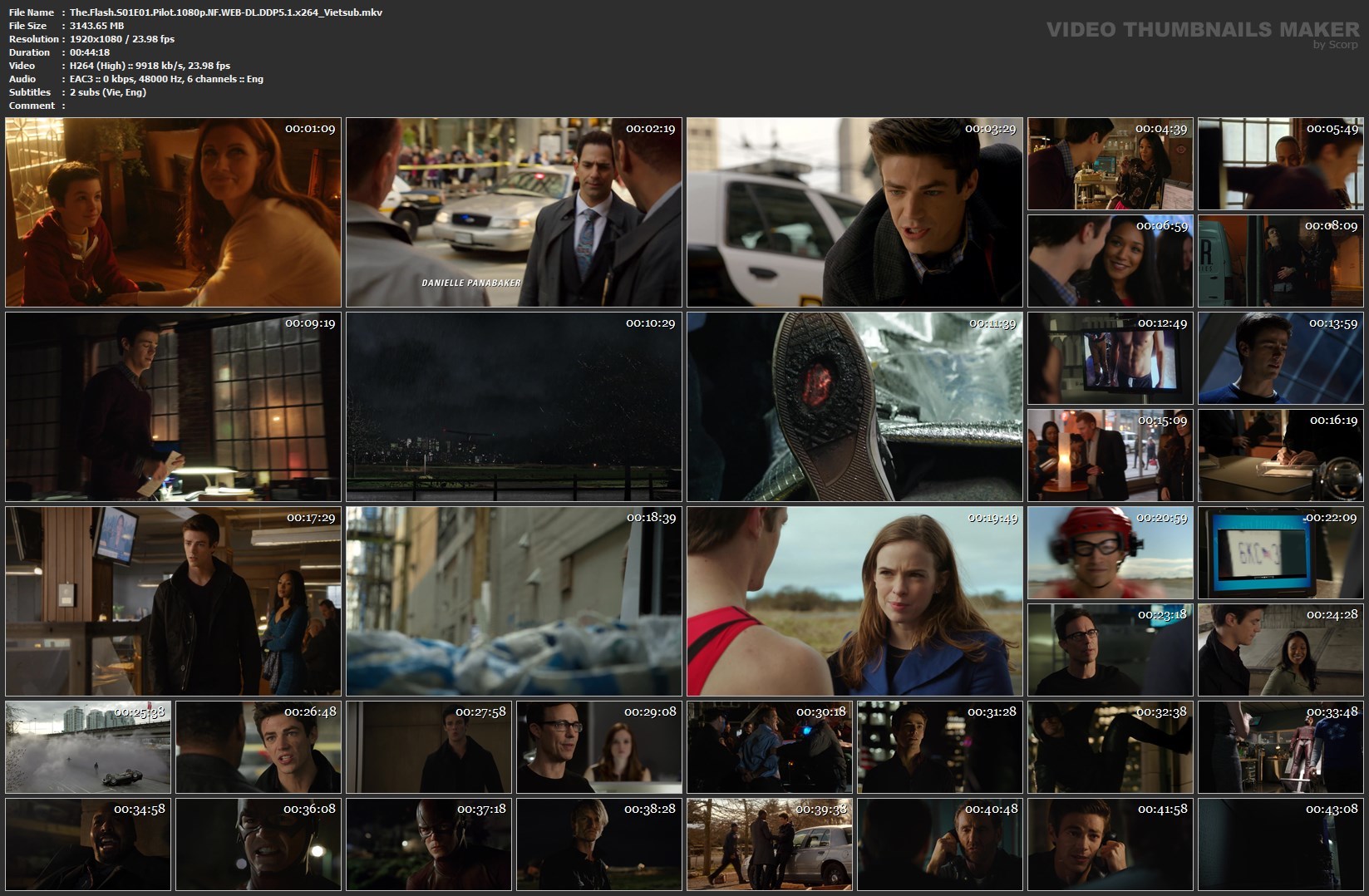Screen dimensions: 1369x896
Task: Click the Comment label in header
Action: coord(32,106)
